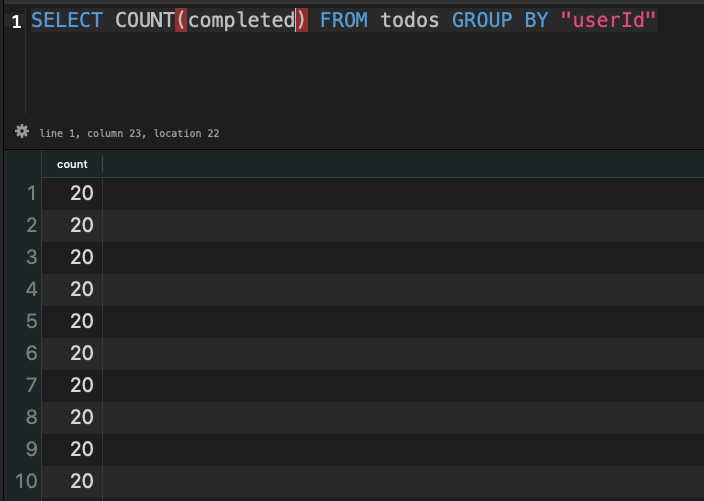Select result row number 10
704x501 pixels.
click(x=26, y=481)
